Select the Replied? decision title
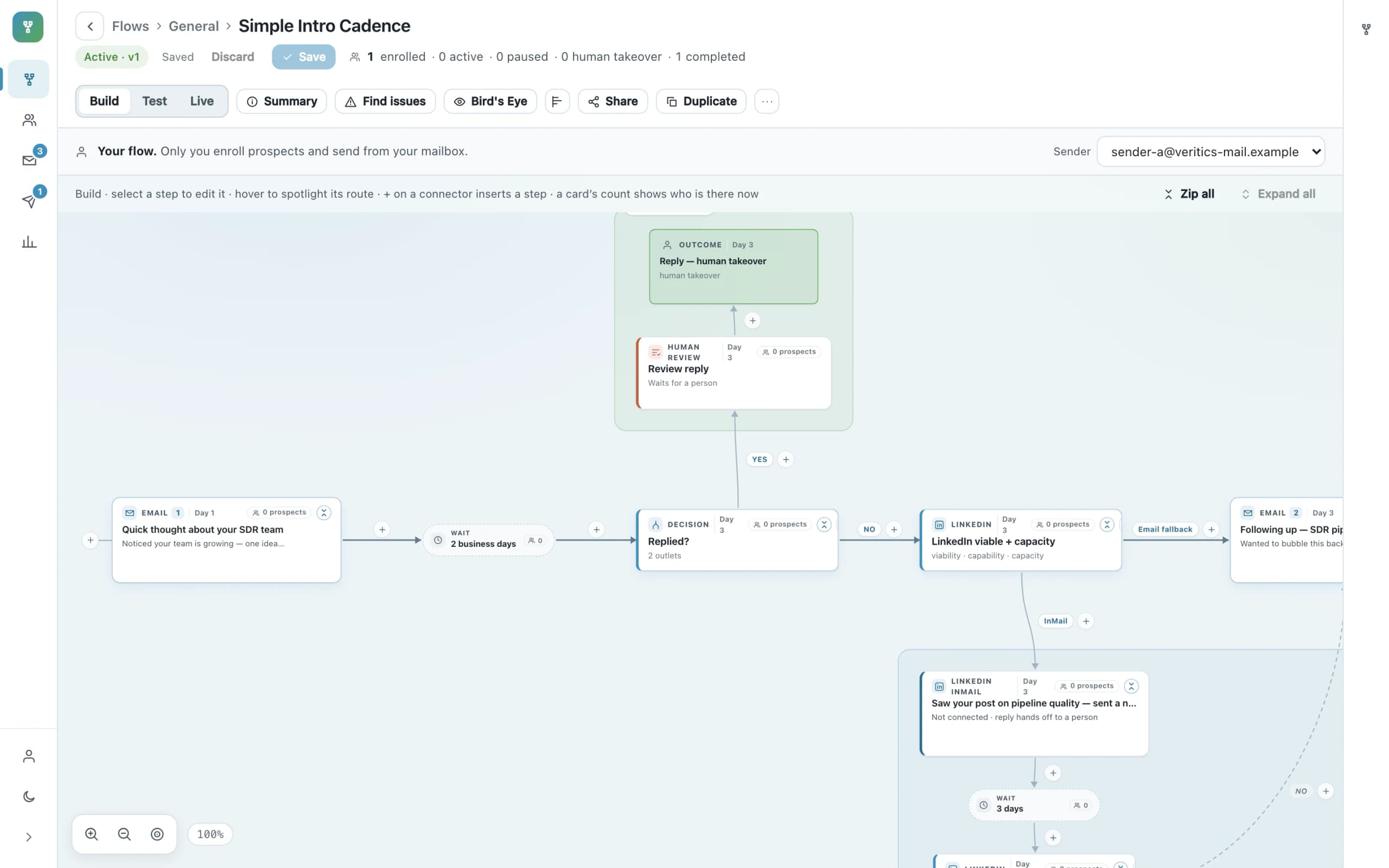 pos(668,541)
